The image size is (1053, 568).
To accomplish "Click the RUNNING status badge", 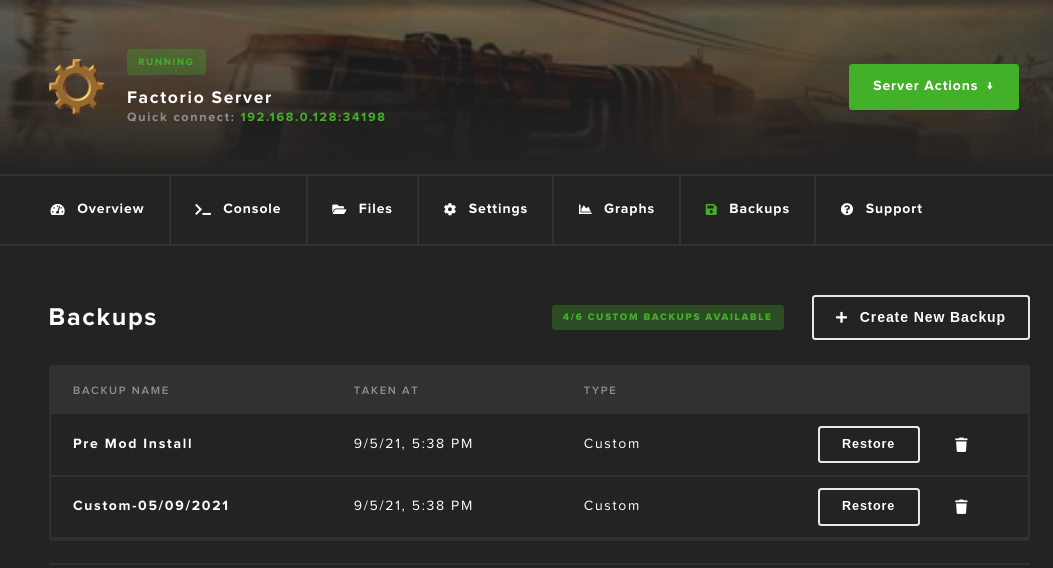I will 166,62.
